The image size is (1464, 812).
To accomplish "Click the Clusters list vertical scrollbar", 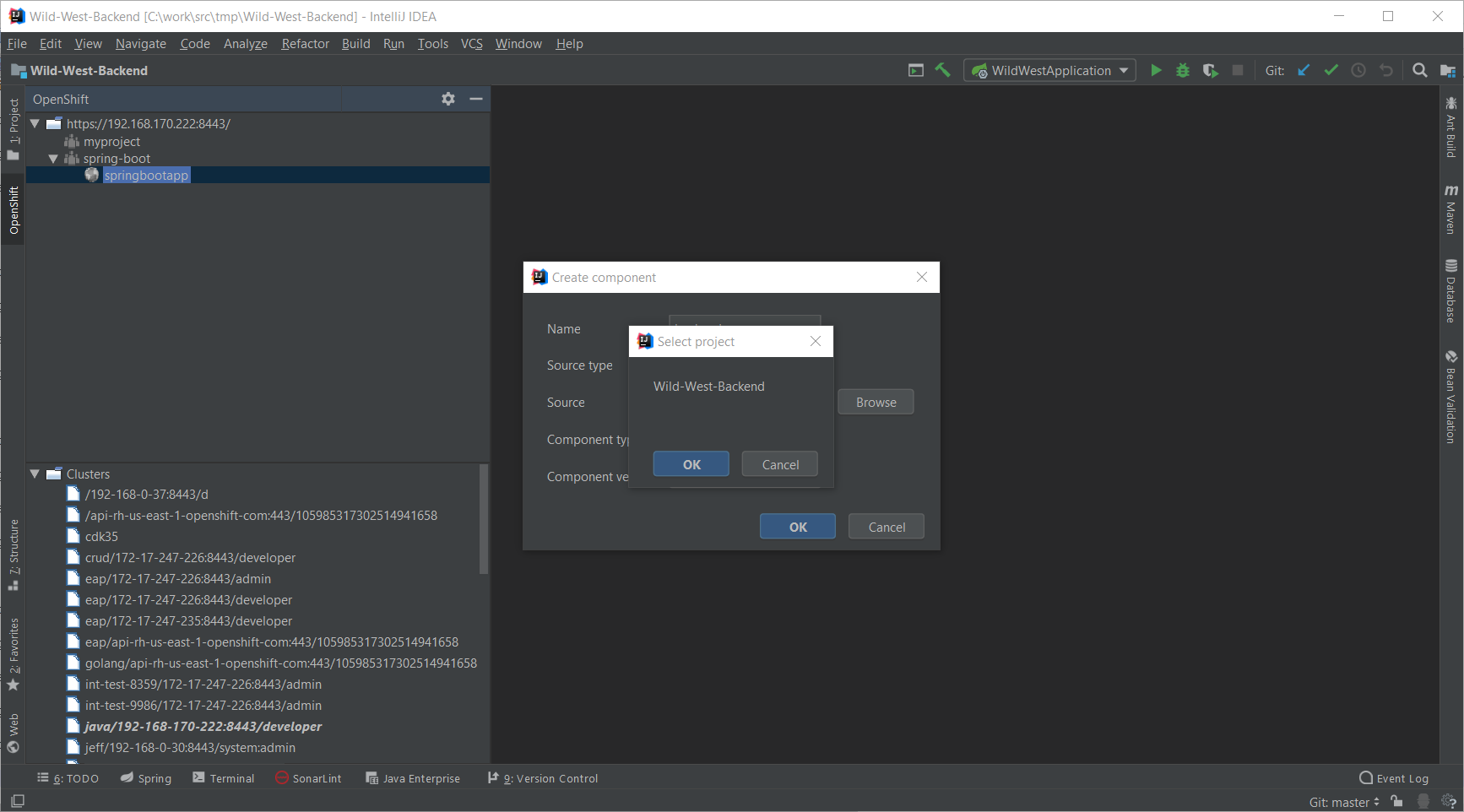I will pyautogui.click(x=484, y=519).
